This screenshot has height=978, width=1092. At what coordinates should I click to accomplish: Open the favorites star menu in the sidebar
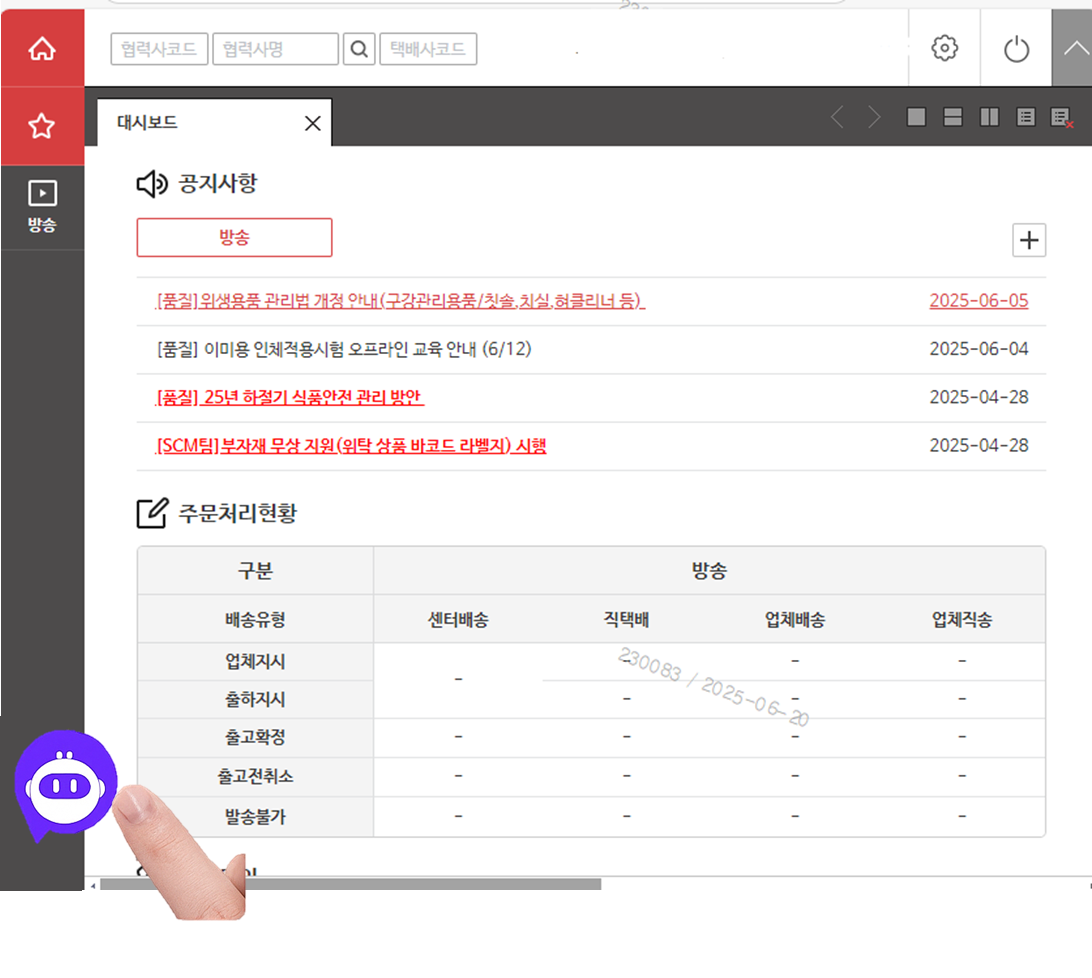[42, 126]
